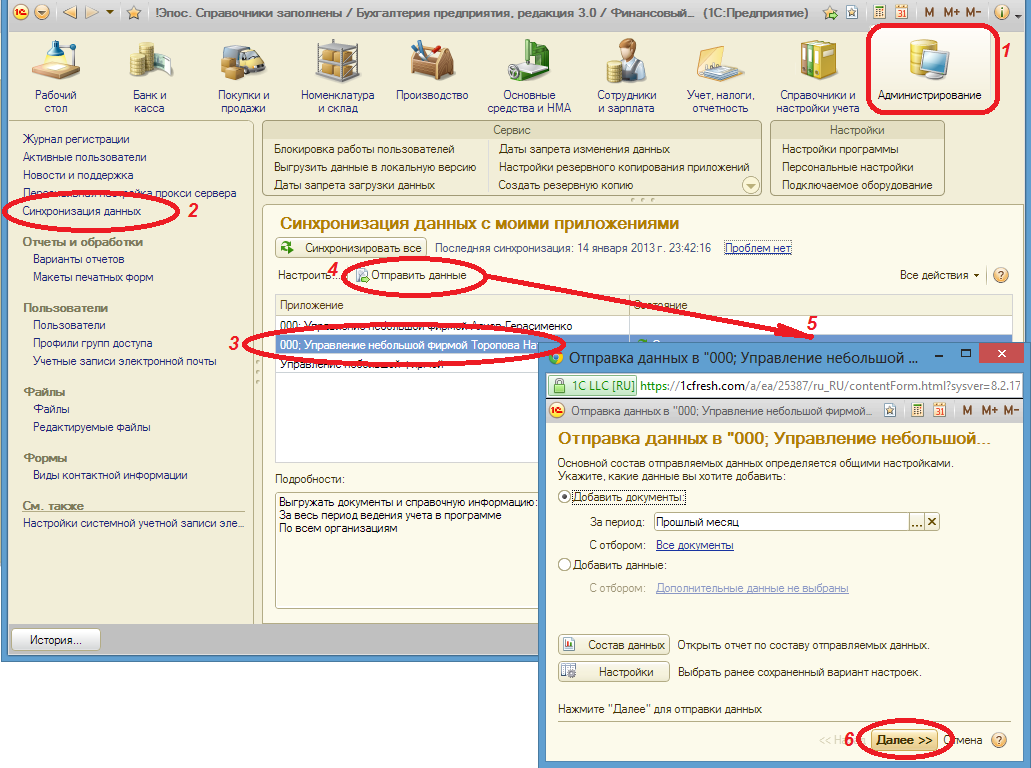This screenshot has width=1031, height=768.
Task: Select Добавить документы radio option
Action: point(563,496)
